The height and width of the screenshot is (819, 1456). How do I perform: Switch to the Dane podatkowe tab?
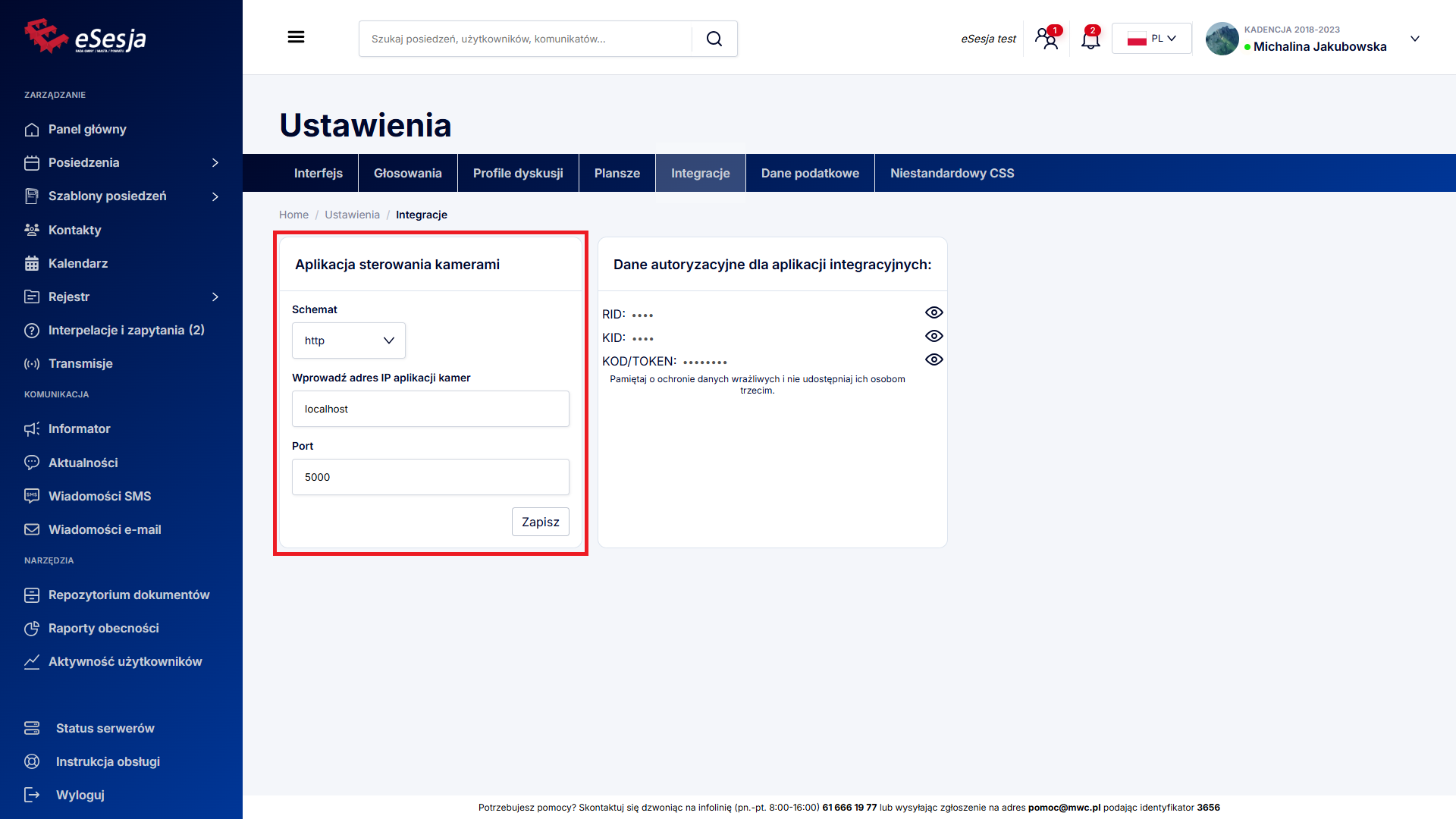click(810, 173)
